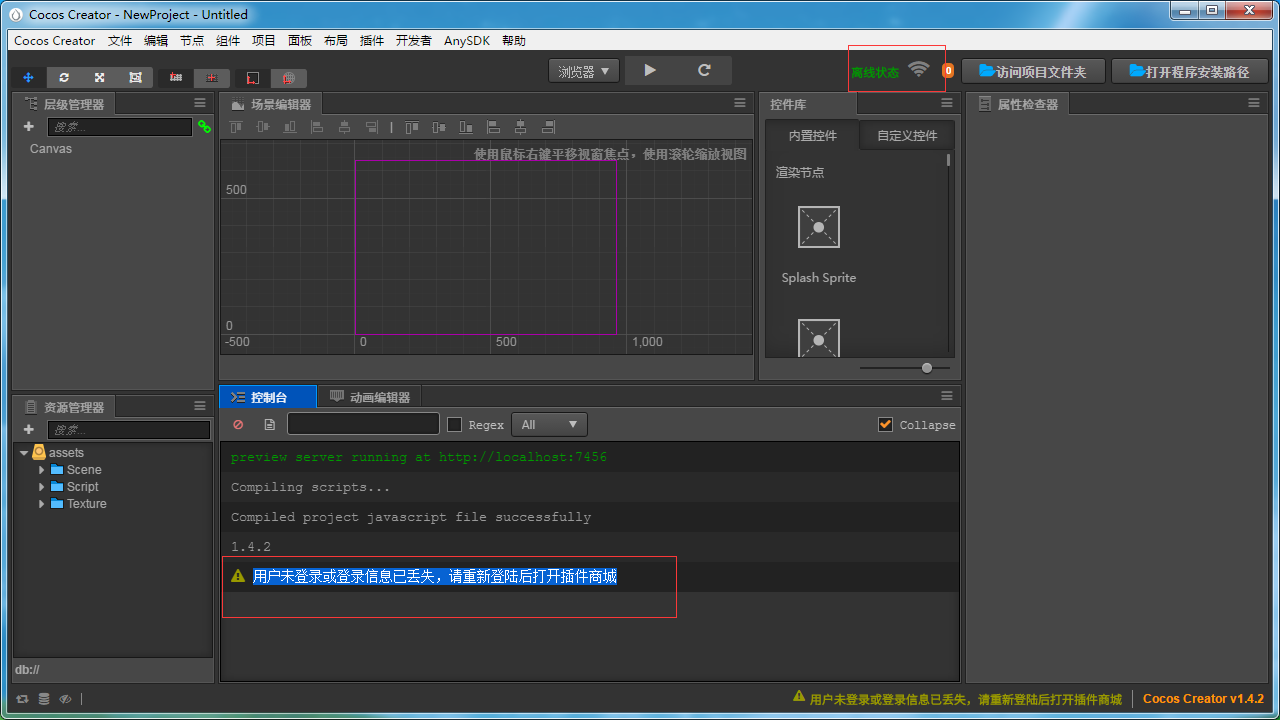Click the first align tool in scene toolbar
This screenshot has height=720, width=1280.
pos(236,127)
